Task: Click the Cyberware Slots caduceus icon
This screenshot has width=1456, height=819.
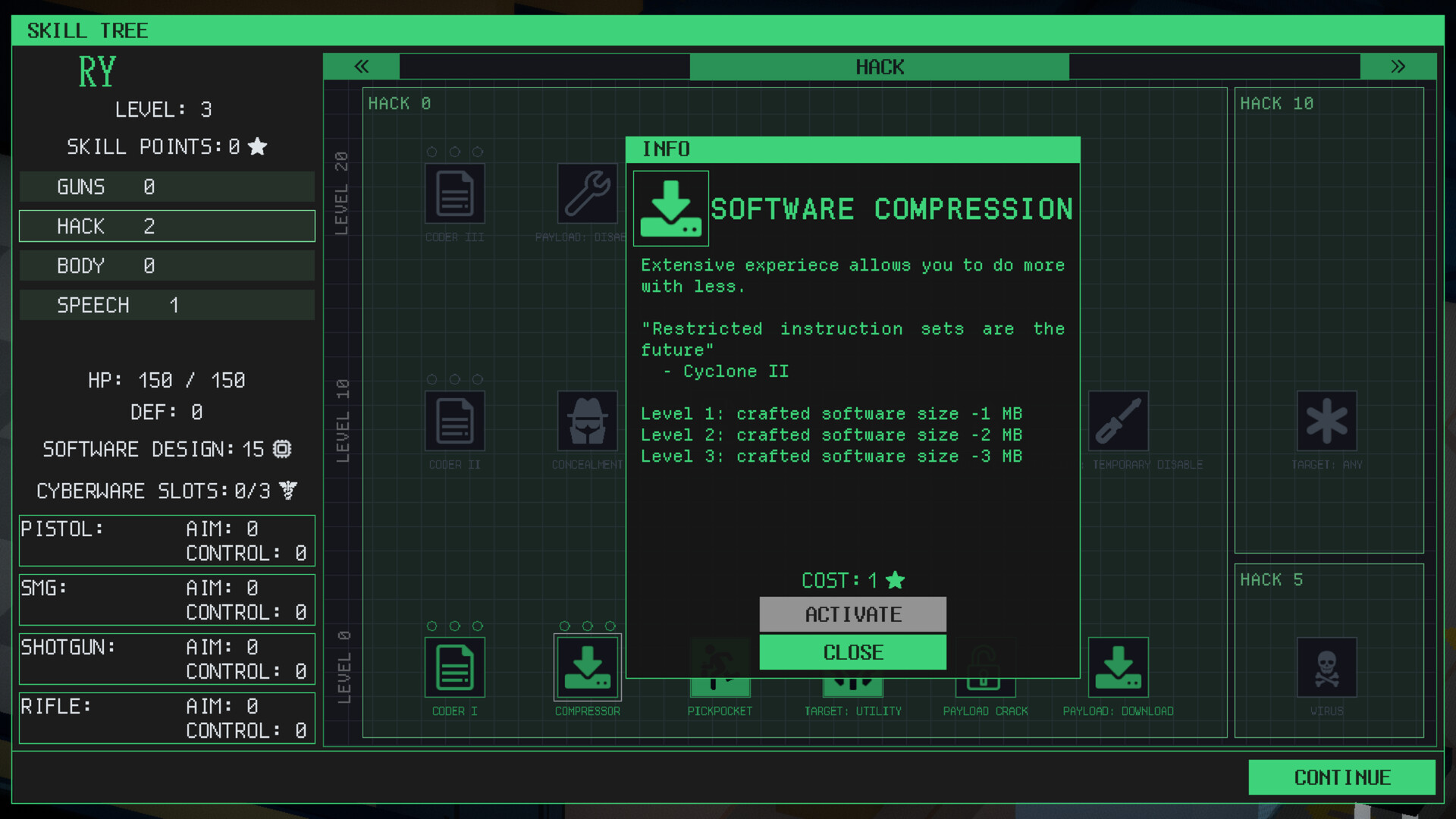Action: pyautogui.click(x=287, y=491)
